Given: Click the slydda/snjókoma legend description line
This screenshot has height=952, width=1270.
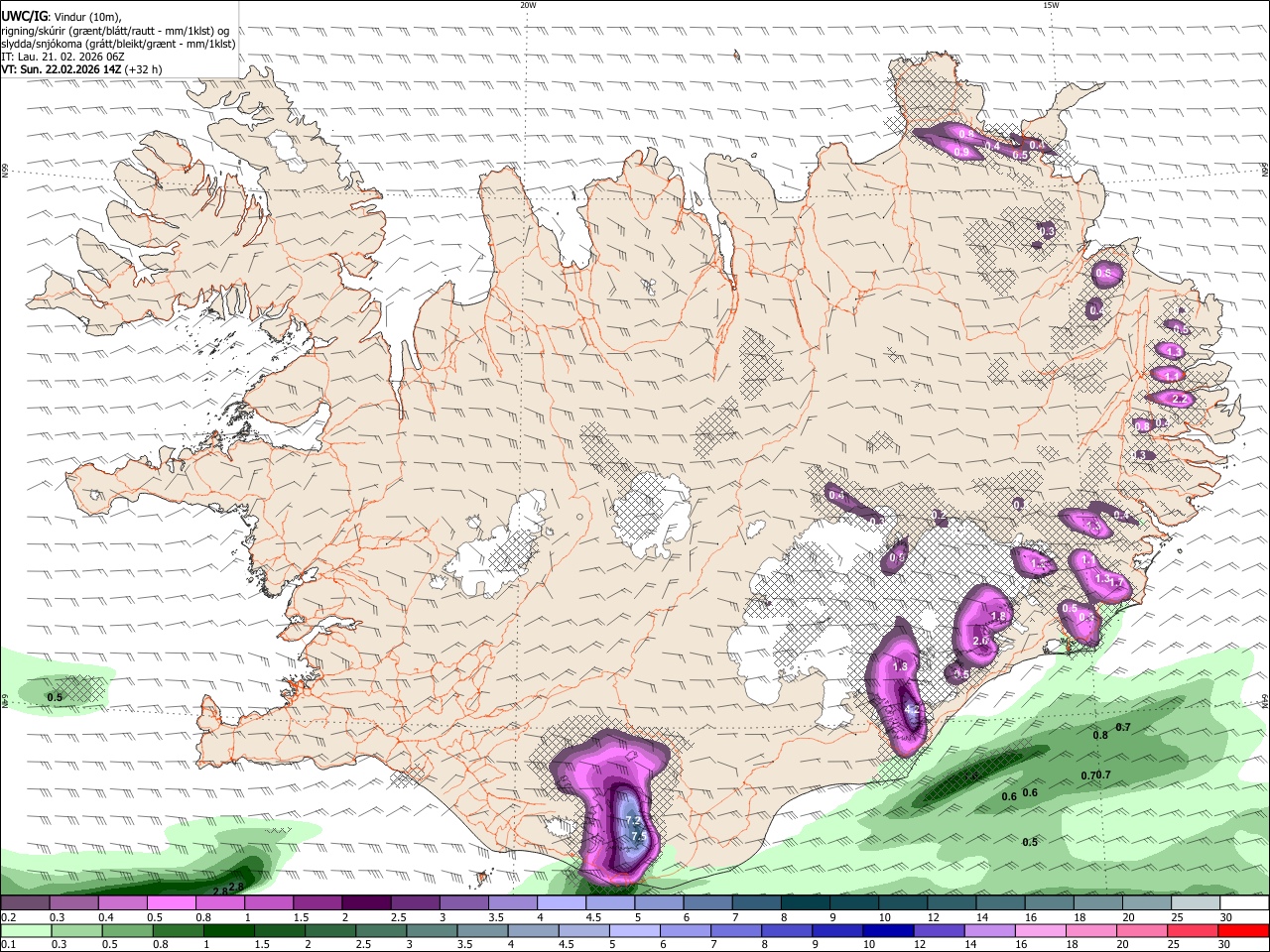Looking at the screenshot, I should point(118,44).
